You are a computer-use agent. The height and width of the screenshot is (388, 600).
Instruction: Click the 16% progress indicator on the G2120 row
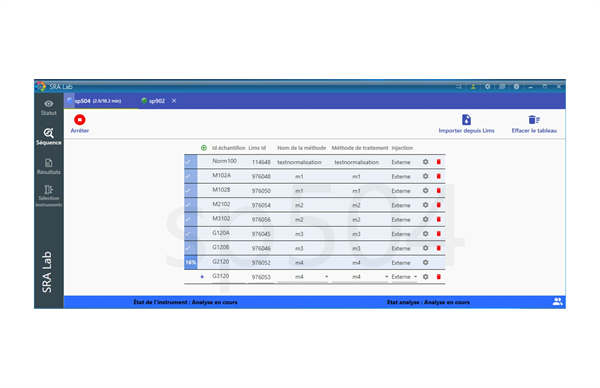(191, 262)
